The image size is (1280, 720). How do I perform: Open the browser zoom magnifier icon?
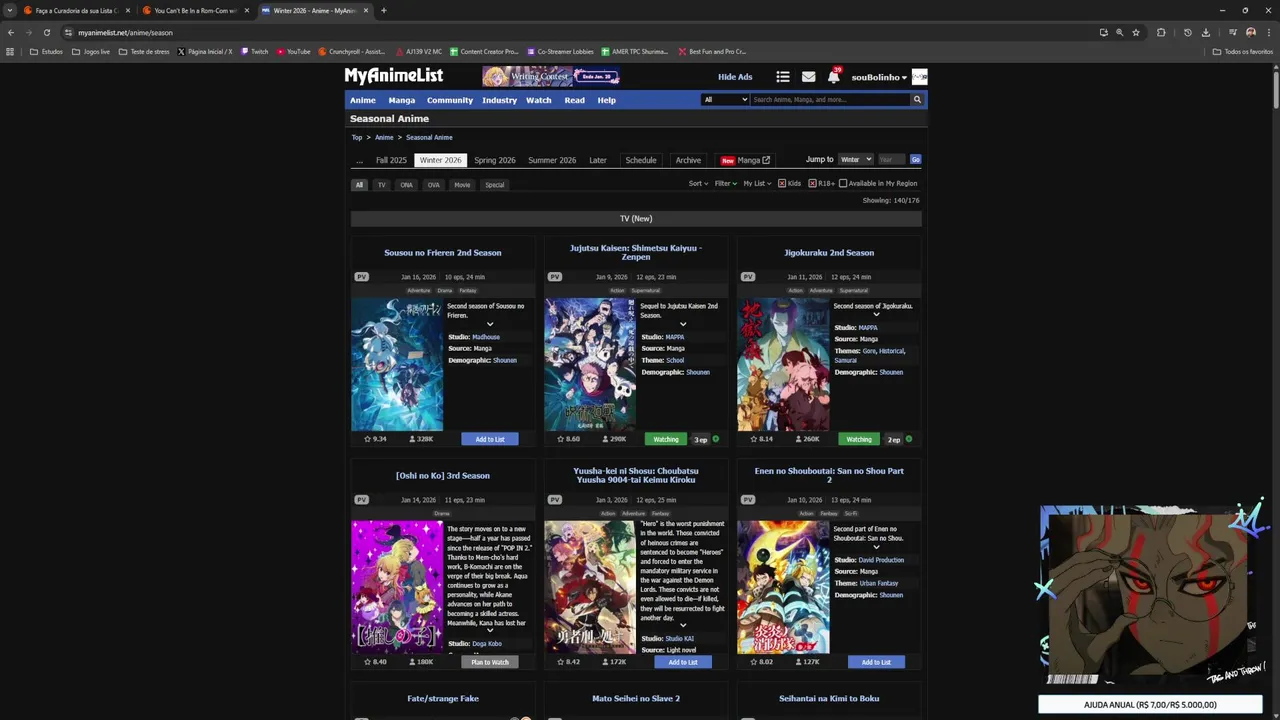pyautogui.click(x=1119, y=32)
